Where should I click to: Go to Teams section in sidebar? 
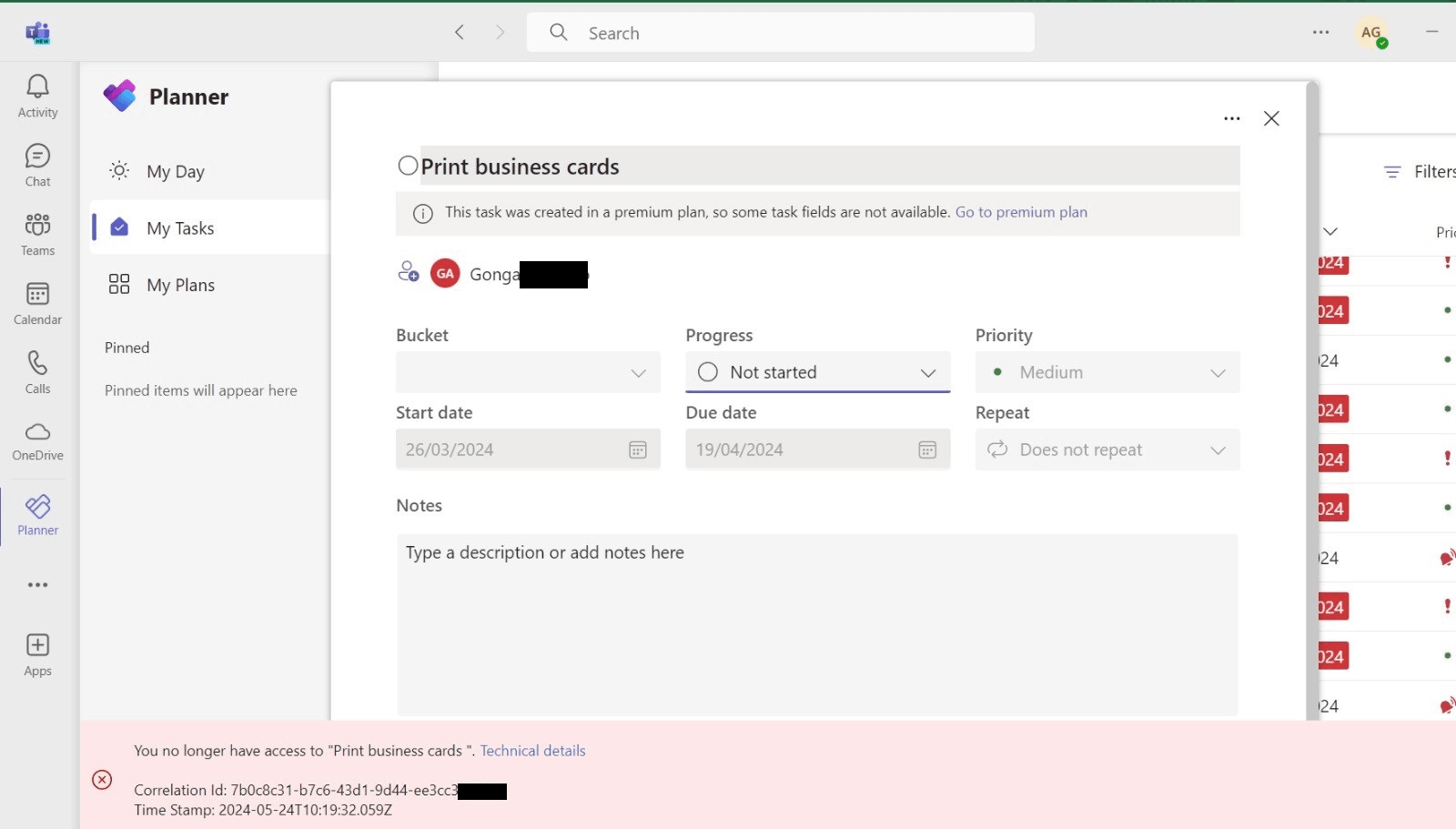pyautogui.click(x=37, y=234)
